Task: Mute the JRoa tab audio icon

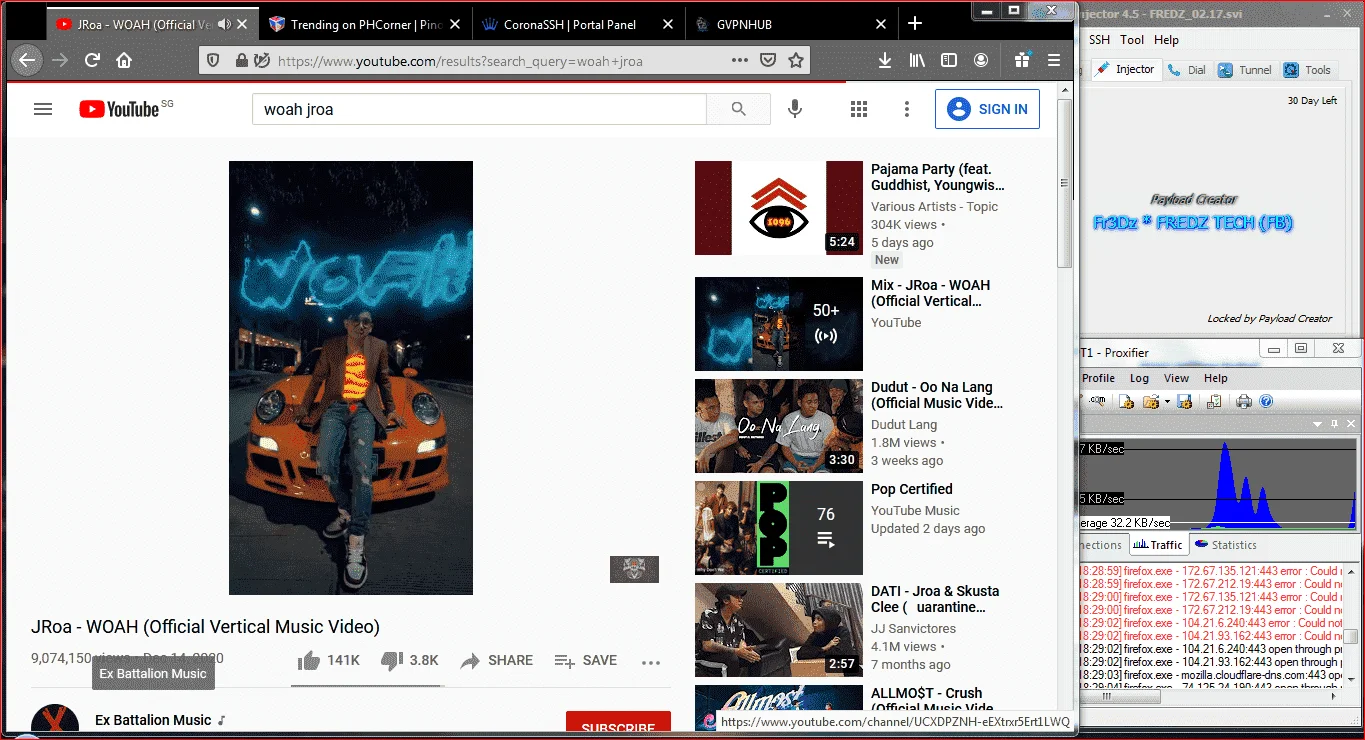Action: point(224,24)
